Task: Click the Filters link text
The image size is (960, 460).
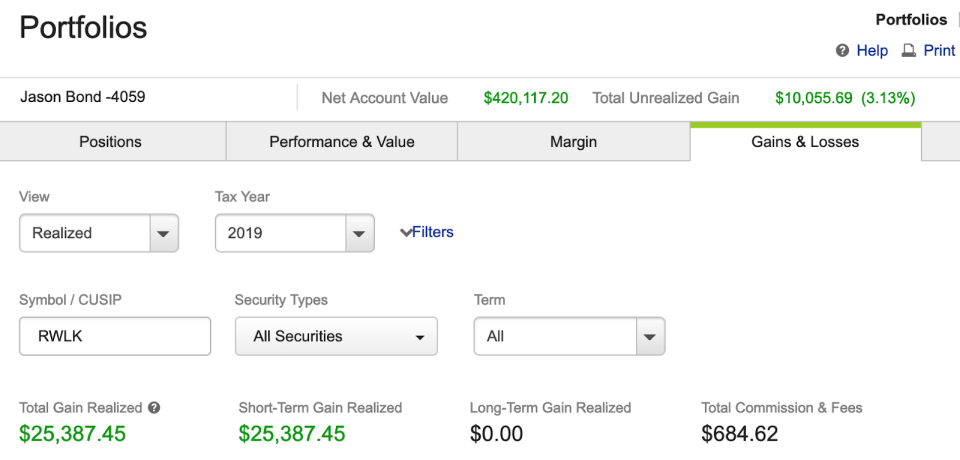Action: point(433,232)
